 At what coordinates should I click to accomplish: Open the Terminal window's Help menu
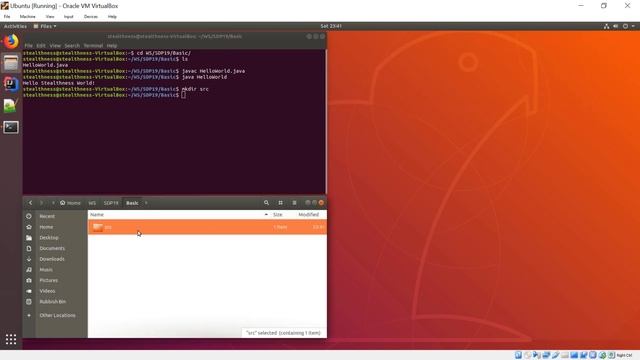111,46
